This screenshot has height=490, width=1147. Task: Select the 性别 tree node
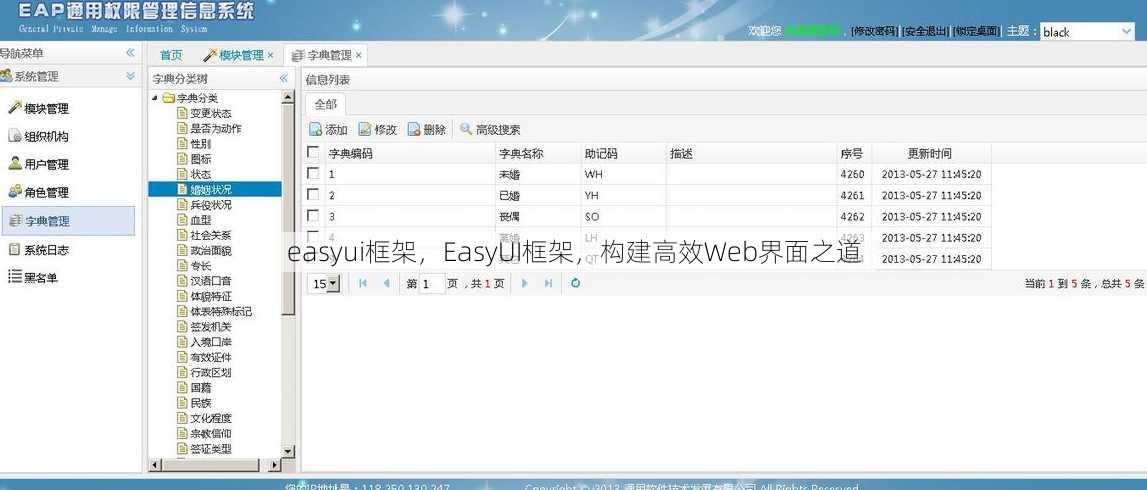[200, 143]
